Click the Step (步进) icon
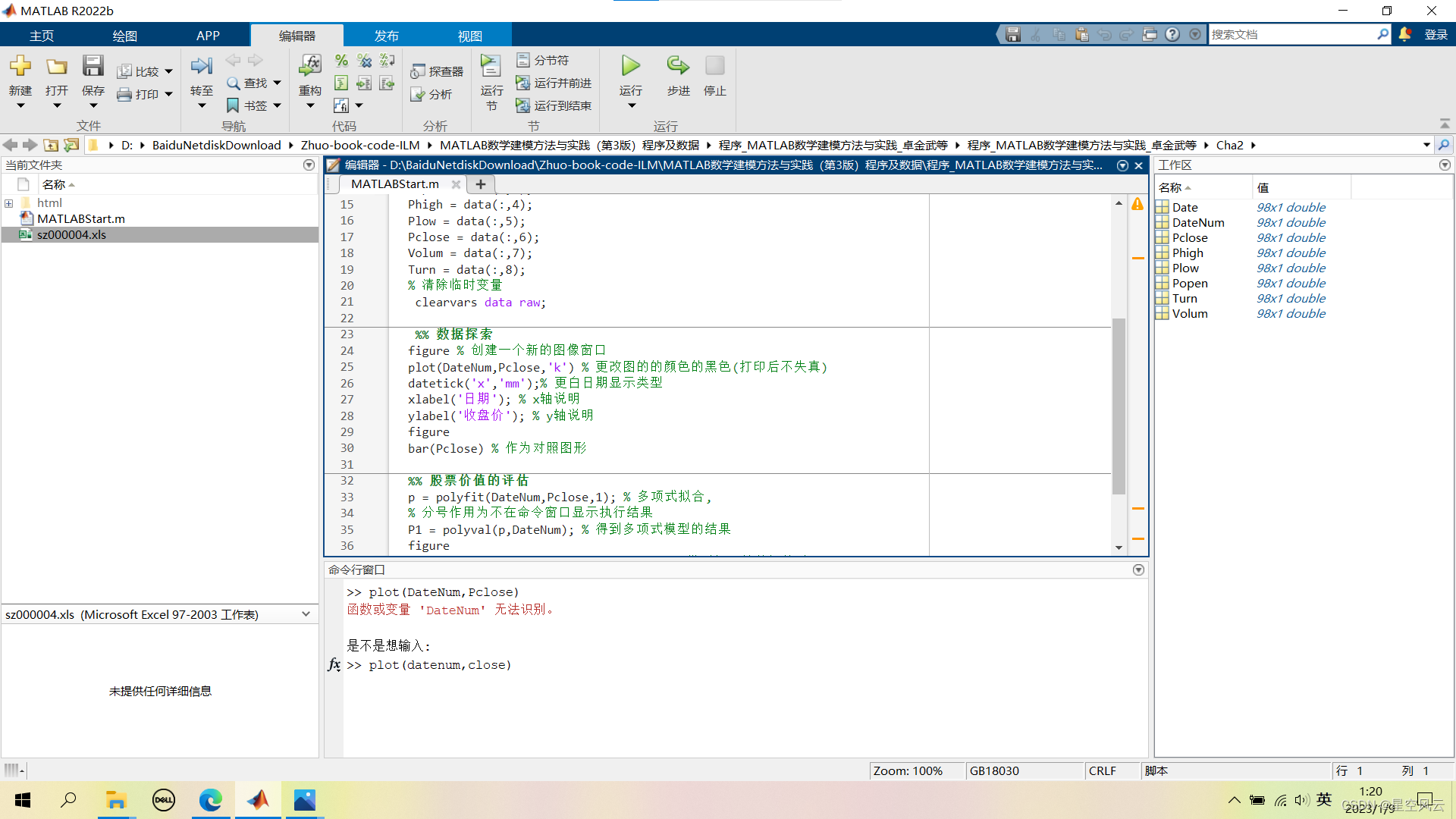Image resolution: width=1456 pixels, height=819 pixels. point(678,67)
